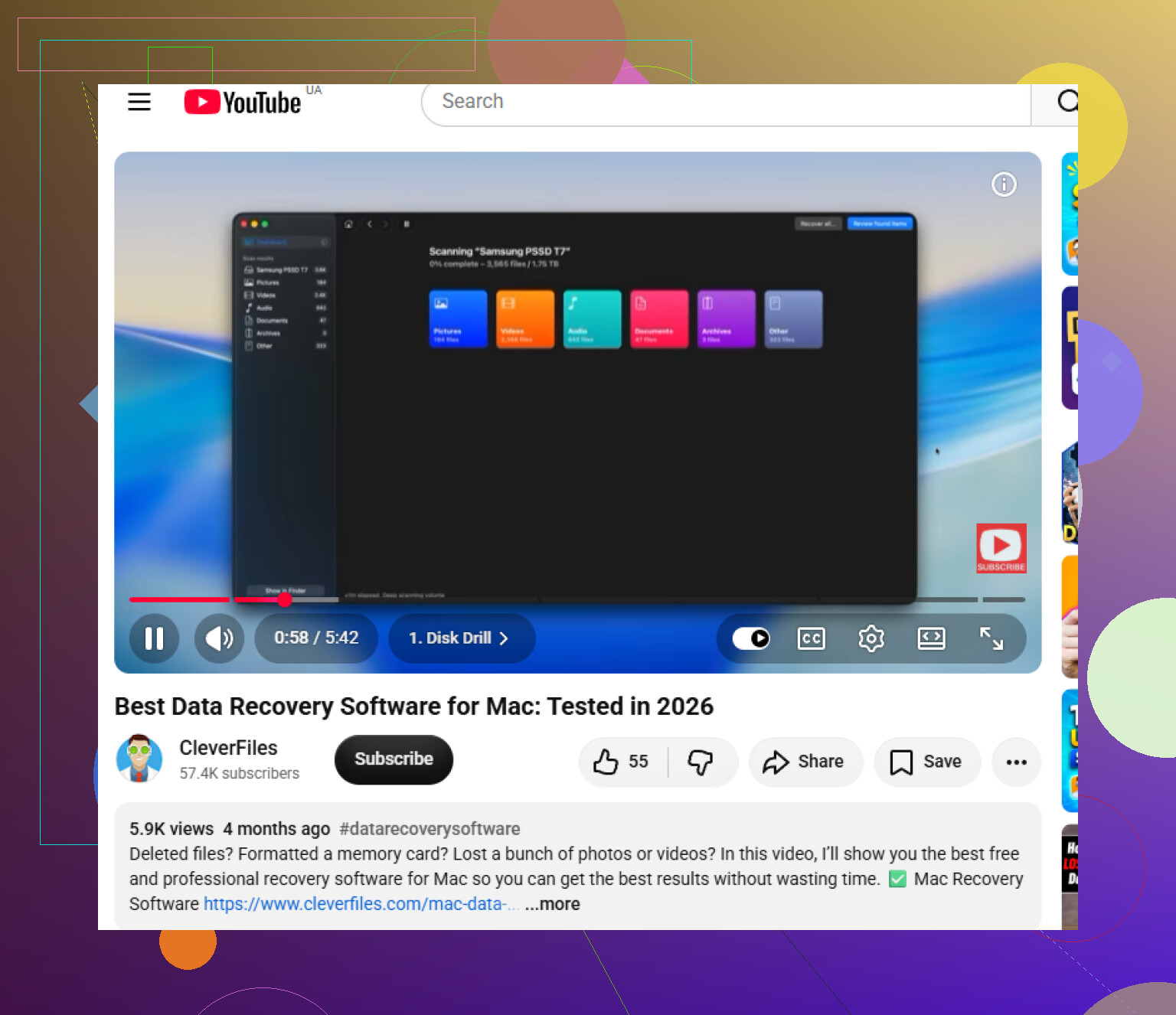Pause the video playback
This screenshot has width=1176, height=1015.
155,638
